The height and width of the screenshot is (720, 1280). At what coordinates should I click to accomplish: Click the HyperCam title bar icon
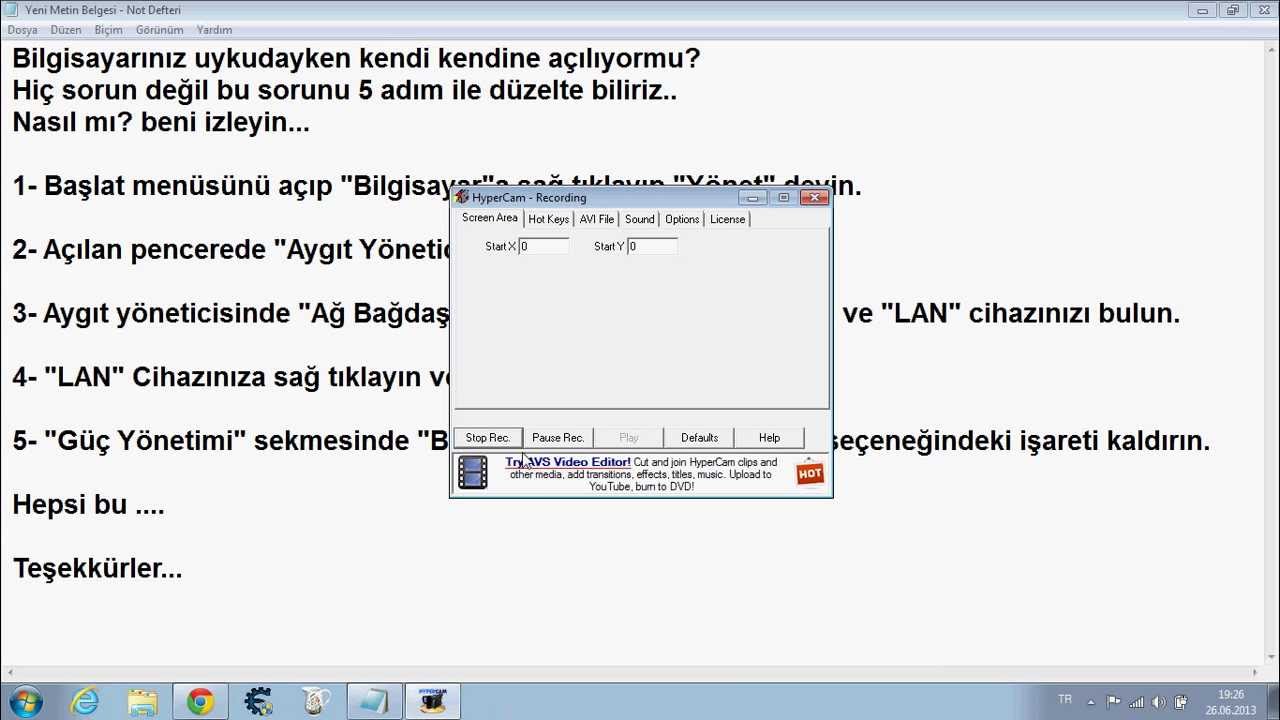pyautogui.click(x=461, y=197)
